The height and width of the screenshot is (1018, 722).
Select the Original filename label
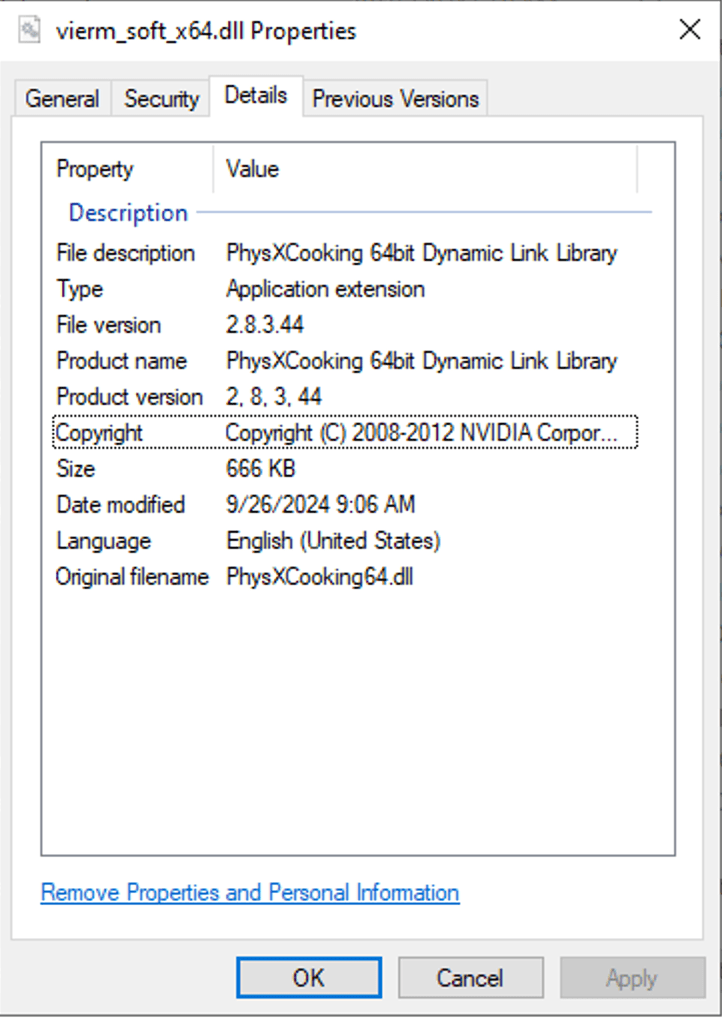click(x=132, y=577)
